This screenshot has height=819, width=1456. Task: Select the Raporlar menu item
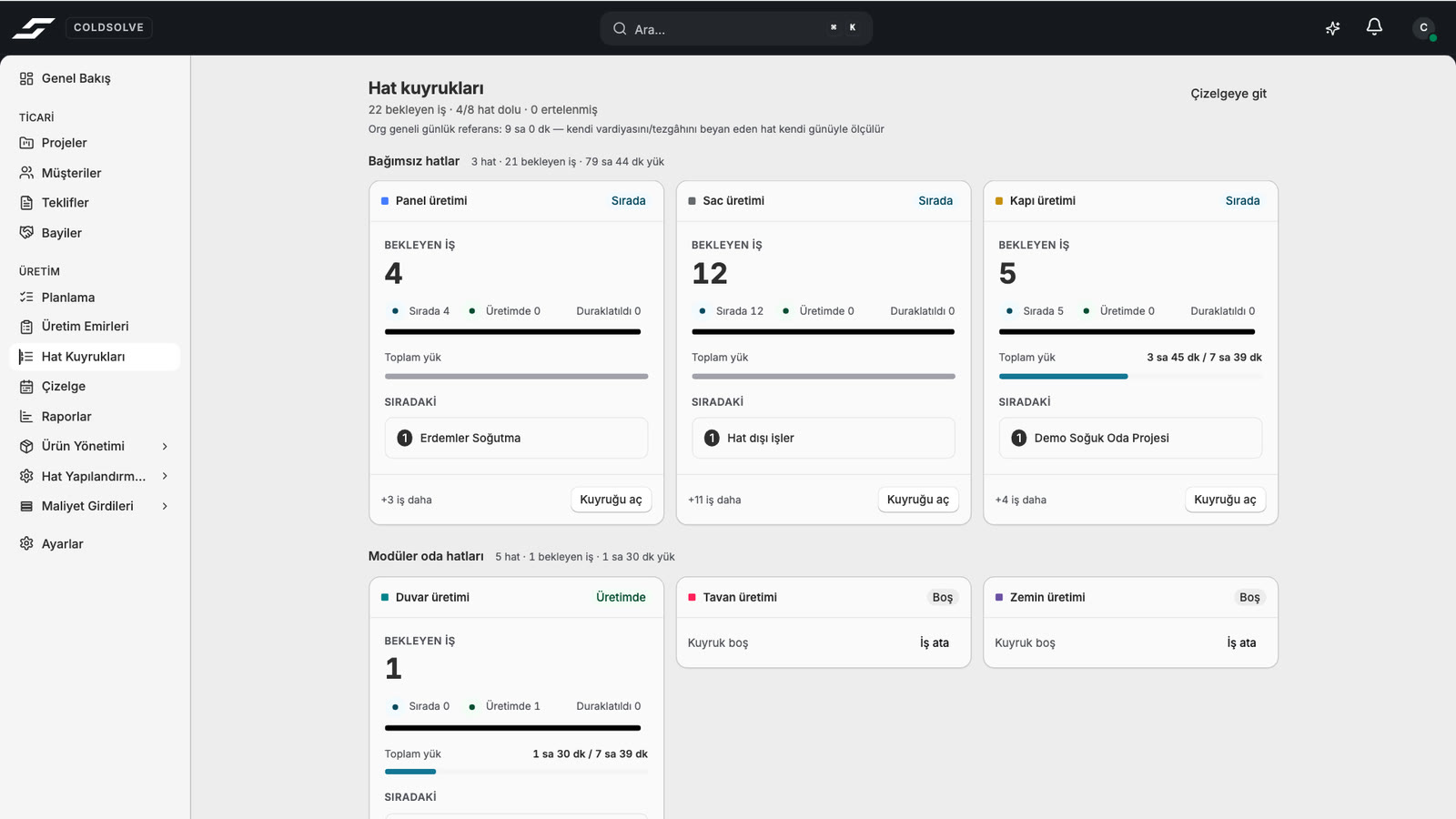tap(95, 417)
